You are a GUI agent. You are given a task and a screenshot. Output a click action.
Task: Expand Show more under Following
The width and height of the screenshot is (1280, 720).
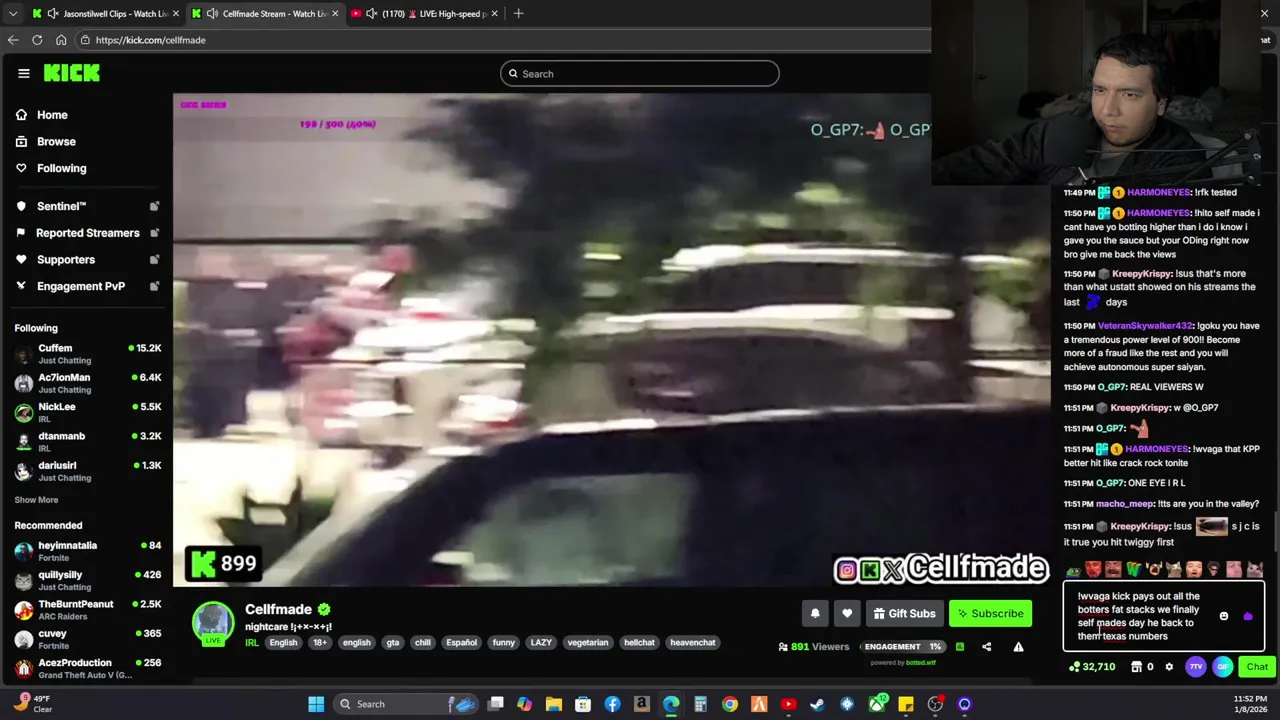point(36,500)
